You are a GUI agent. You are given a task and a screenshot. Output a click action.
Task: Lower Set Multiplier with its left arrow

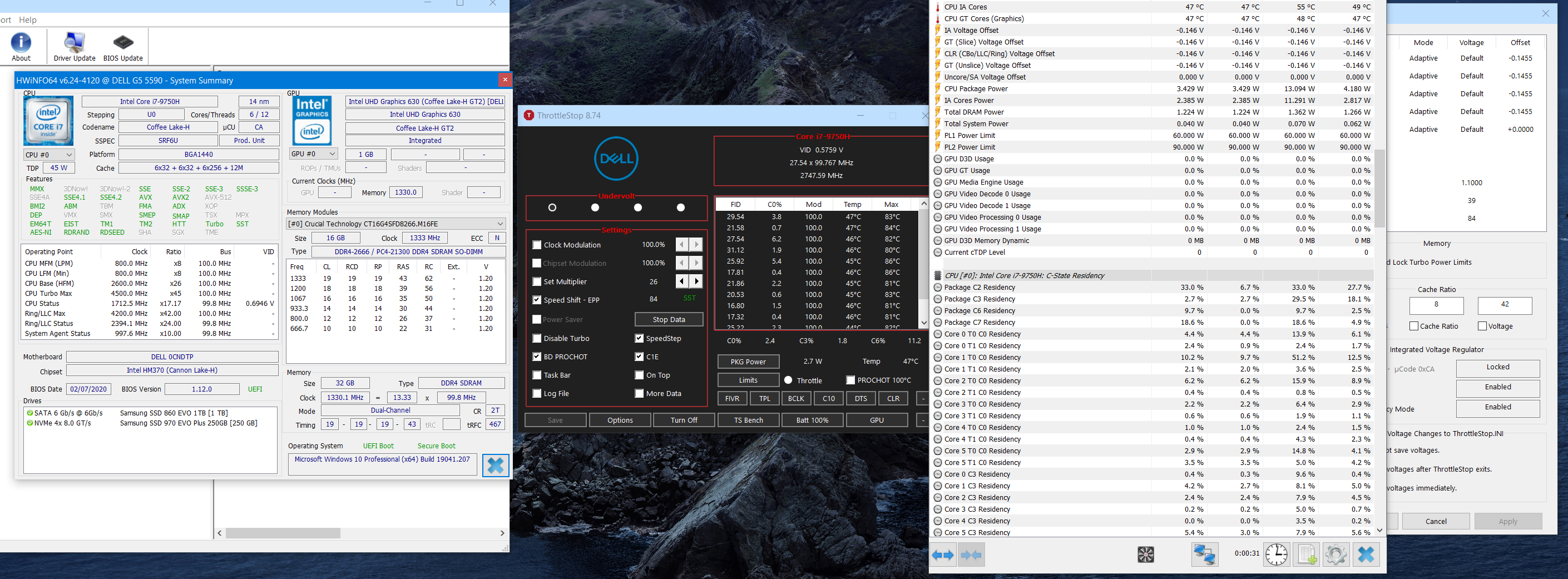coord(682,281)
